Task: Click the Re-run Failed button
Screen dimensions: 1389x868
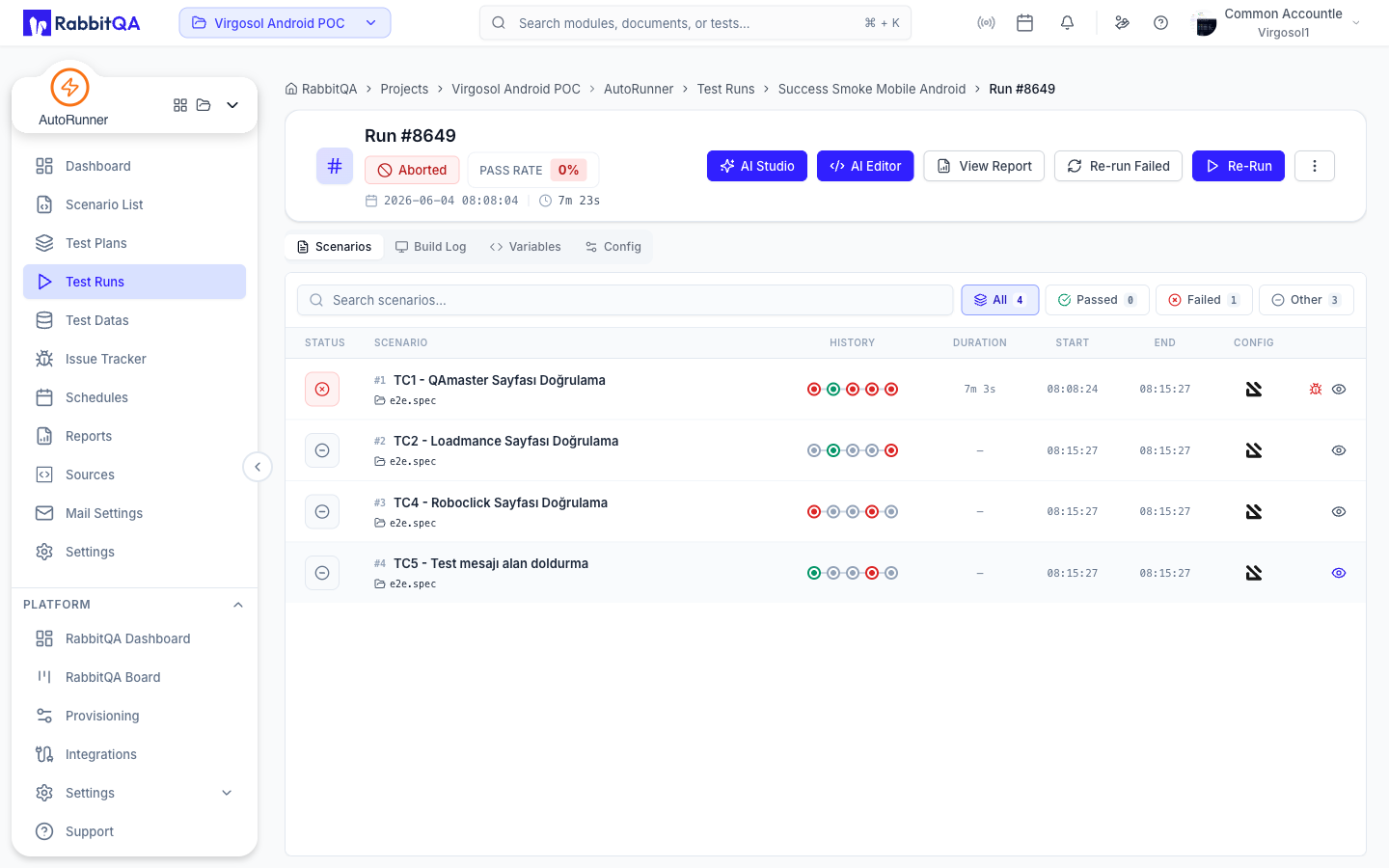Action: 1118,166
